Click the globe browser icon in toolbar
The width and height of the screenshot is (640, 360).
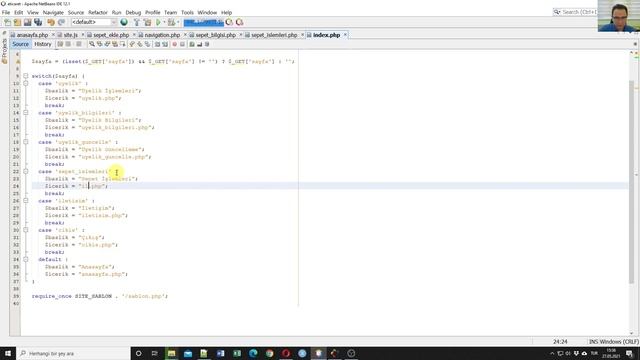coord(124,22)
